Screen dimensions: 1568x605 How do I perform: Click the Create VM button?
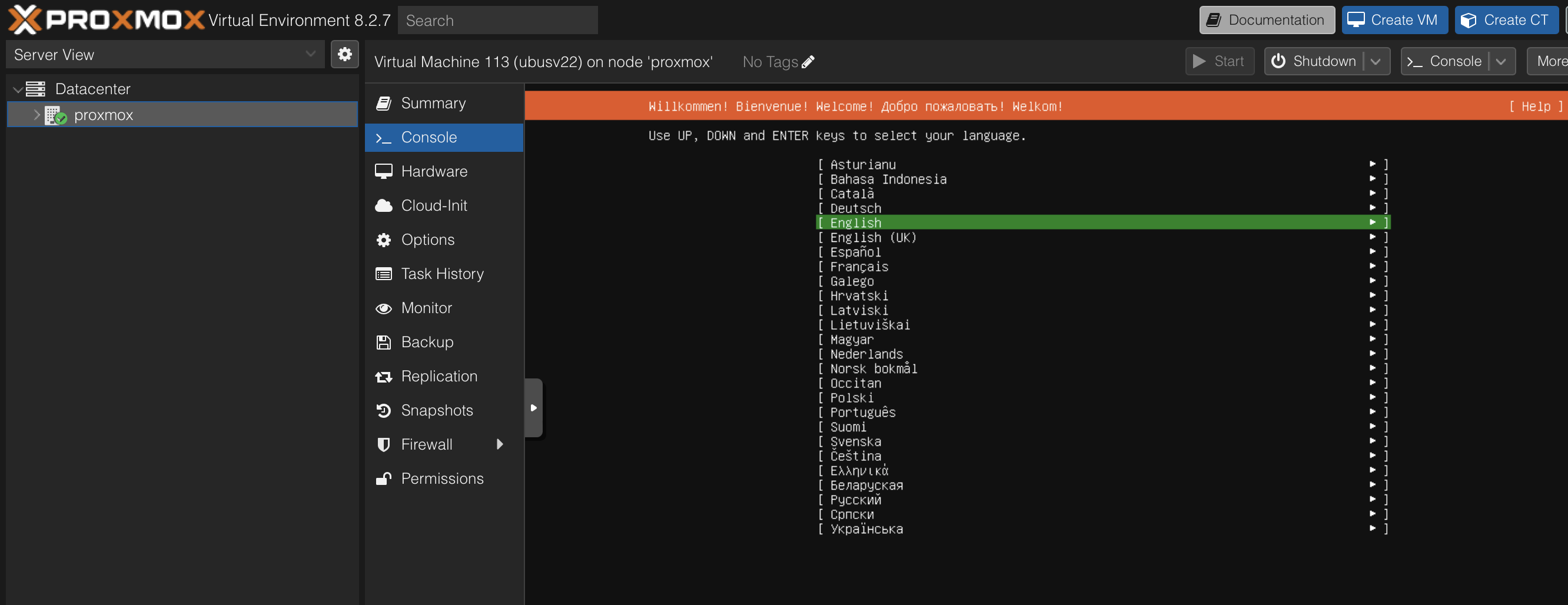point(1394,20)
